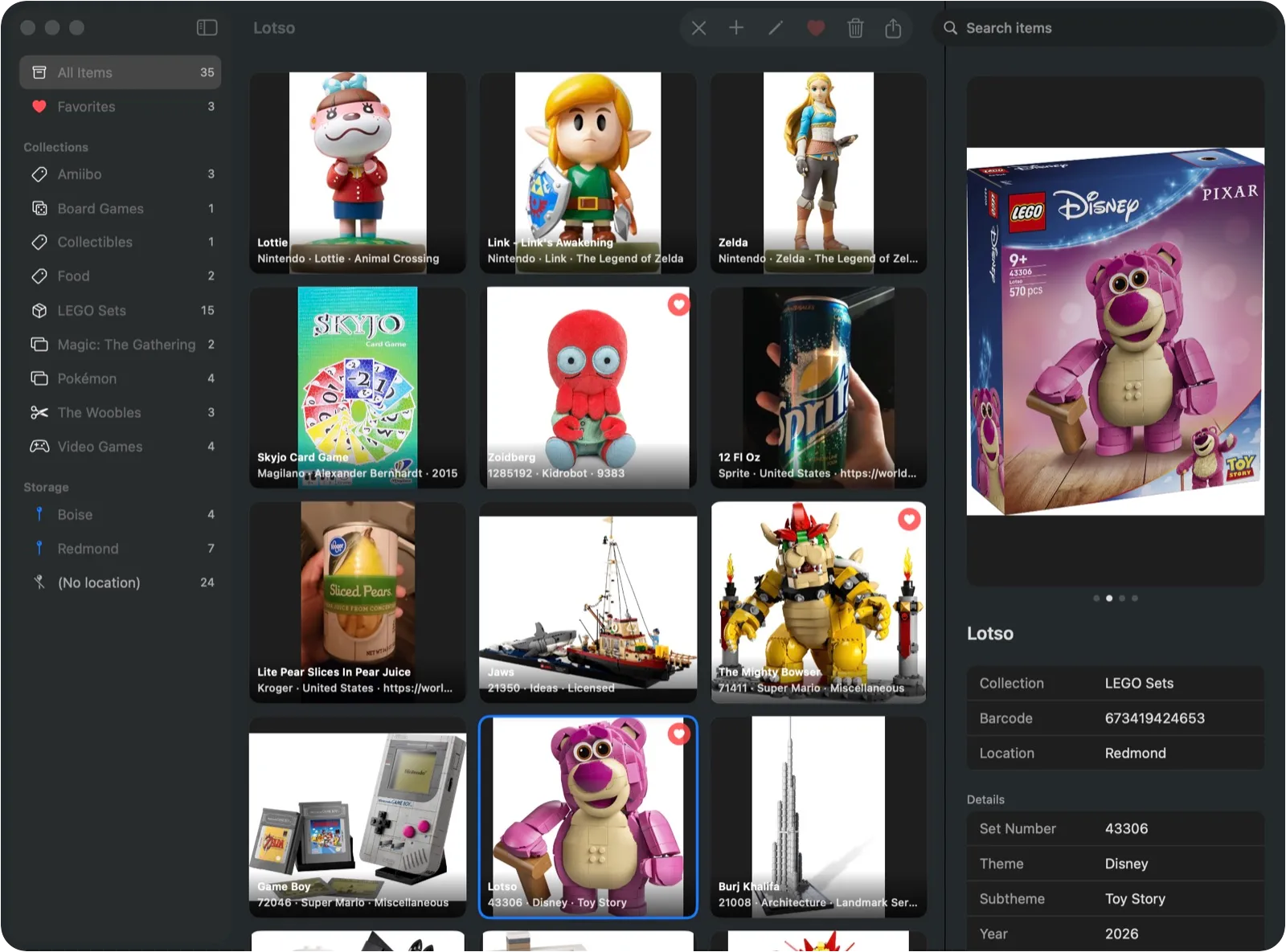
Task: Click the Subtheme value Toy Story
Action: [1135, 899]
